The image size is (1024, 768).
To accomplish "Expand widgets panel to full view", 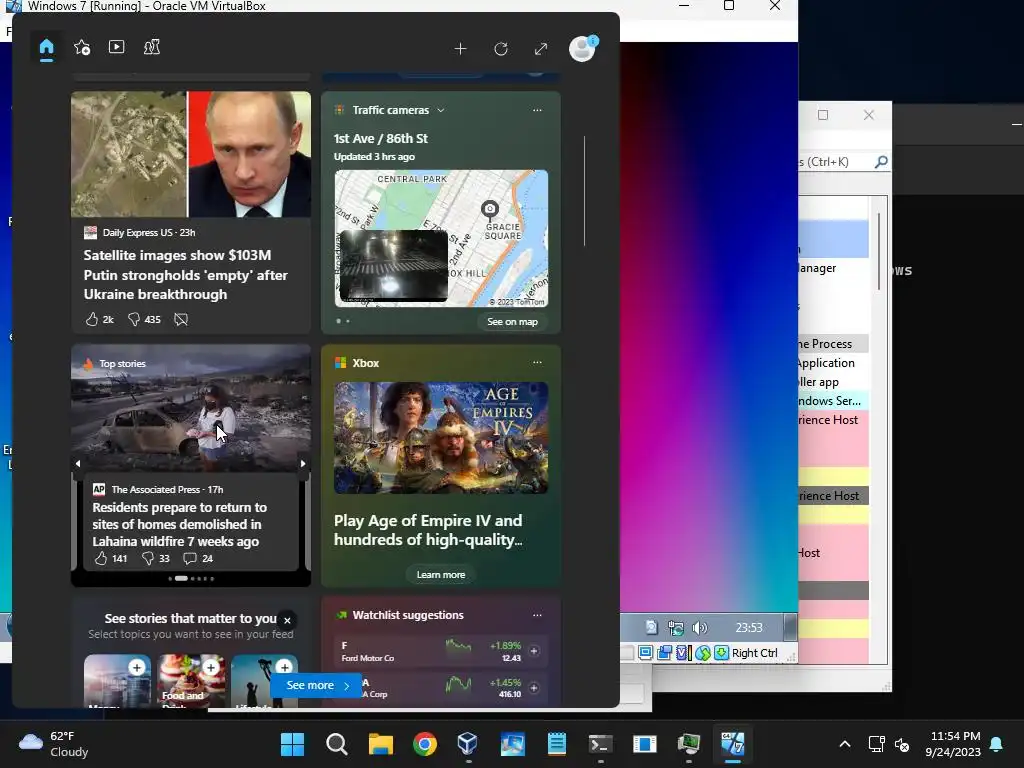I will point(541,49).
